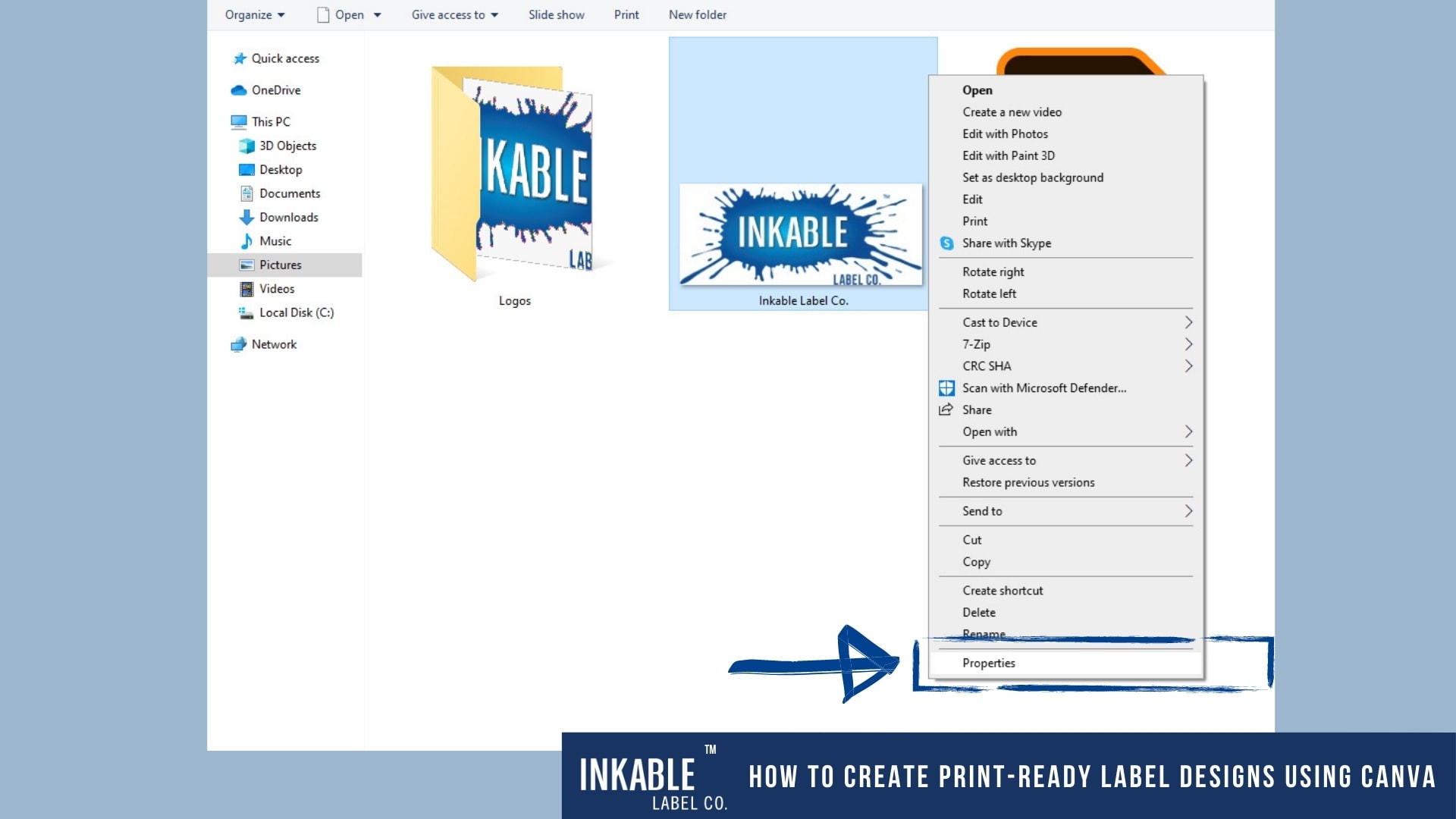The height and width of the screenshot is (819, 1456).
Task: Choose Share with Skype
Action: click(x=1006, y=243)
